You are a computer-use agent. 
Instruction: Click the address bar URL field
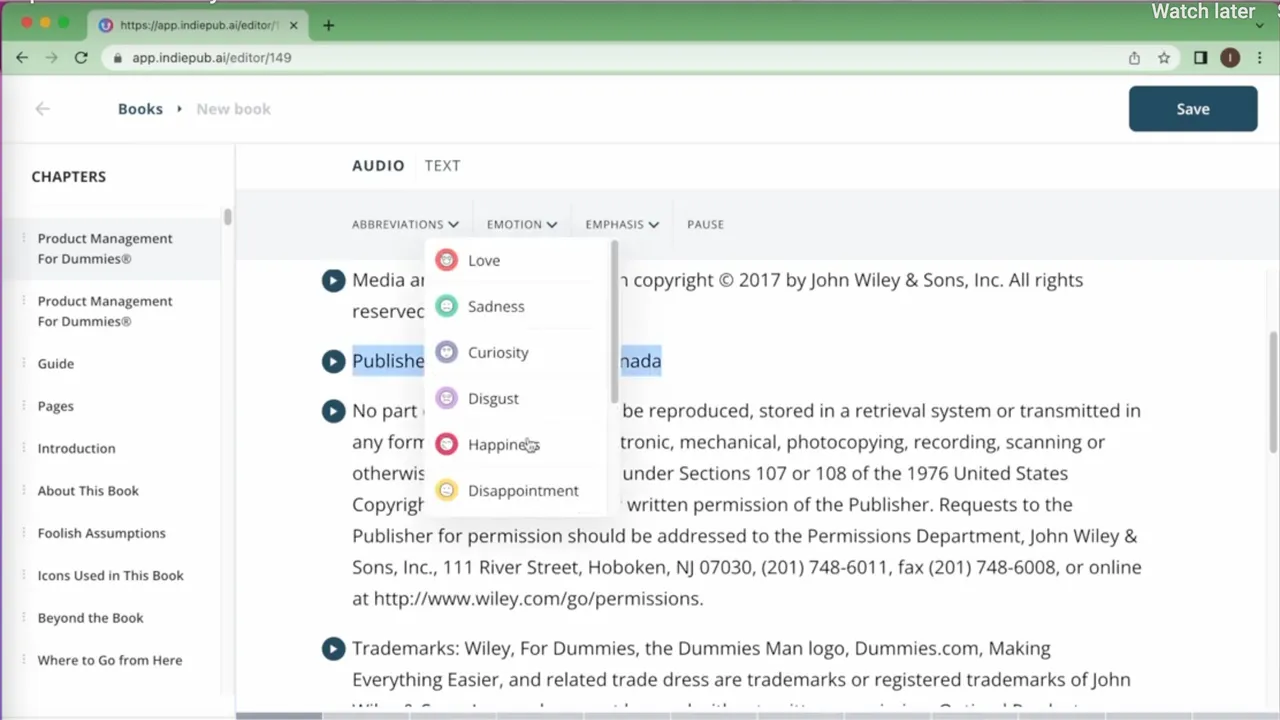tap(640, 58)
